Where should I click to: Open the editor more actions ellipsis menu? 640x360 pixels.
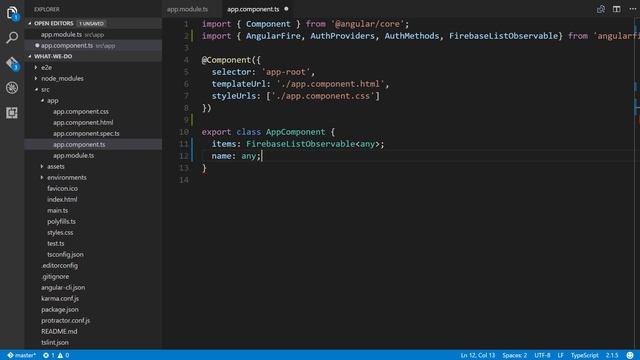coord(632,9)
